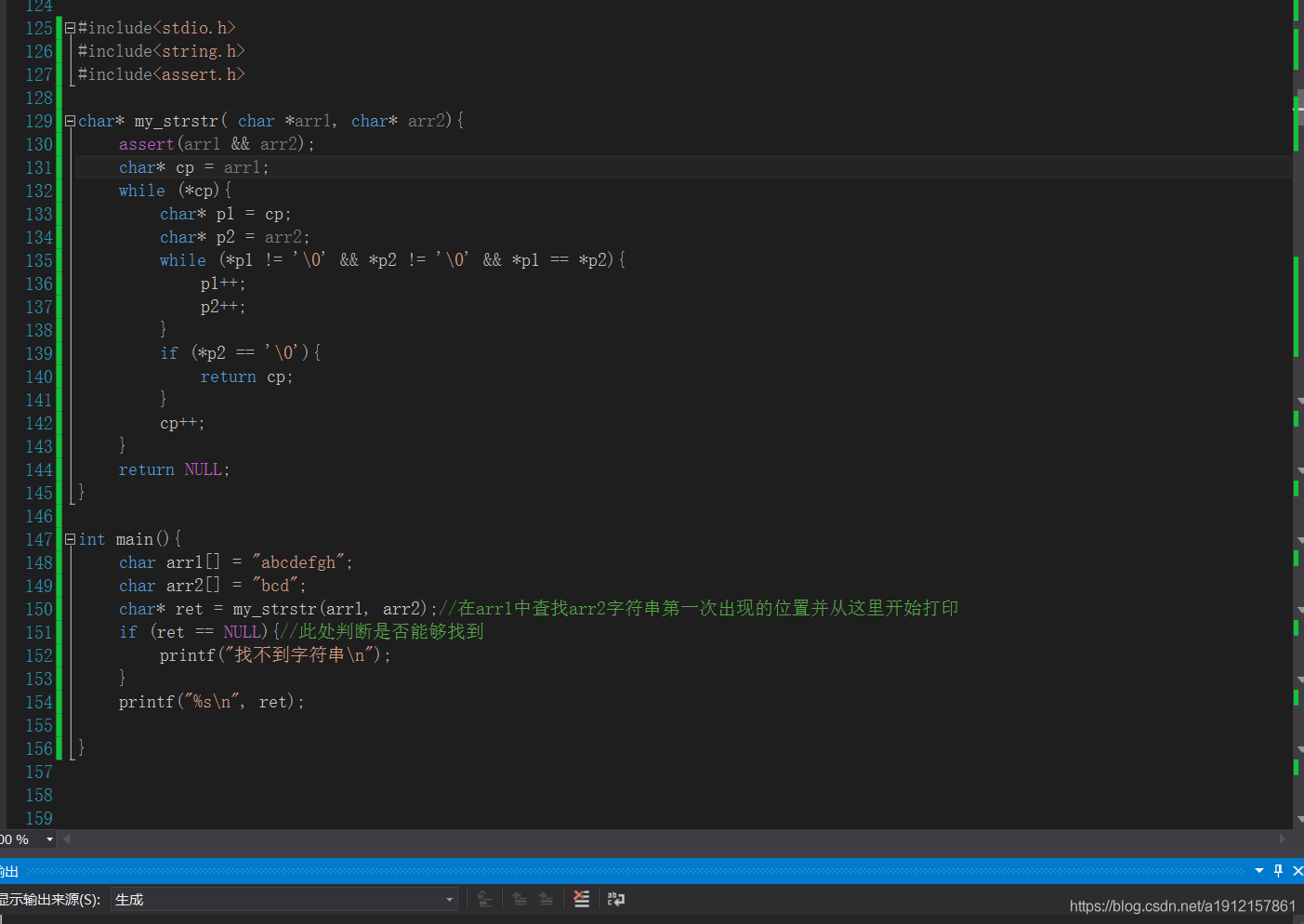Viewport: 1304px width, 924px height.
Task: Collapse the #include block at line 125
Action: click(70, 28)
